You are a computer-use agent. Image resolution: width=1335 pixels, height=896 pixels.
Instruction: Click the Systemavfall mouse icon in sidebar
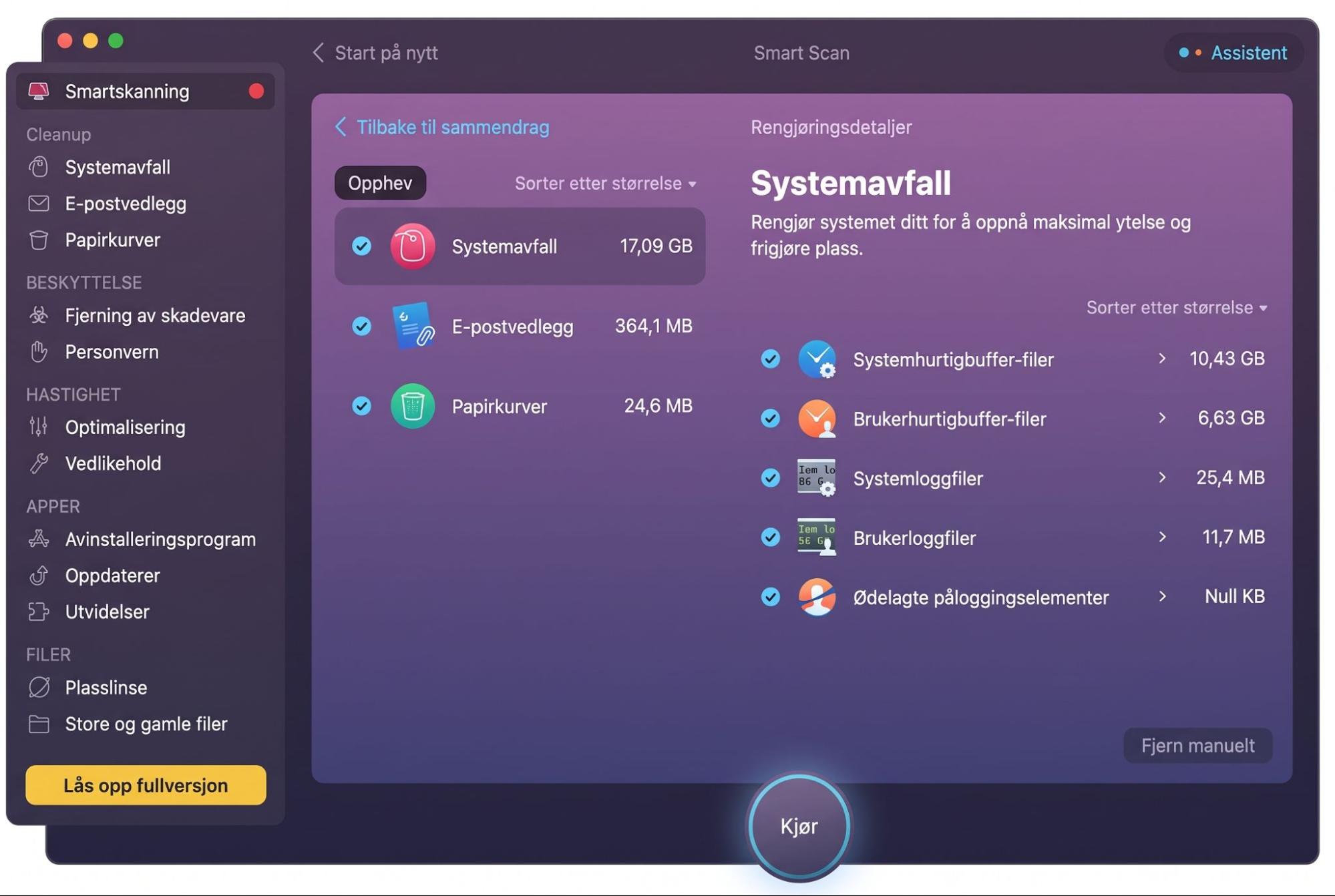(39, 167)
